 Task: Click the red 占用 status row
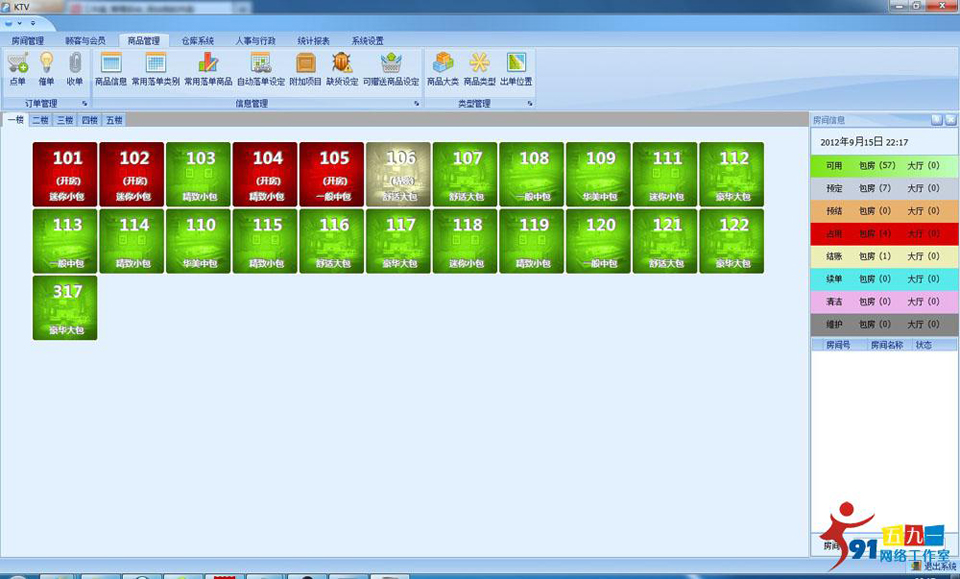(884, 233)
